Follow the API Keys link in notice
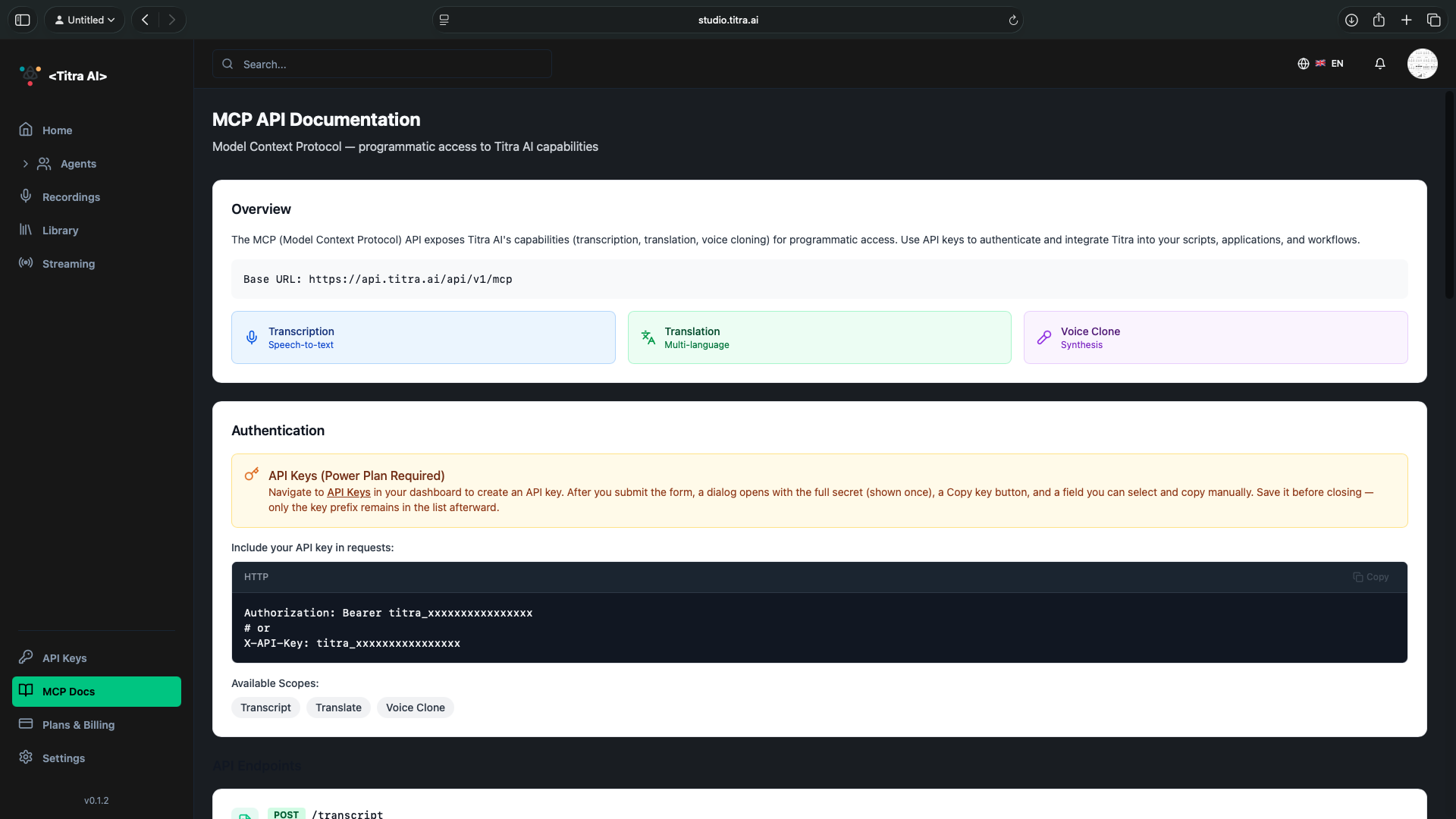 (349, 492)
